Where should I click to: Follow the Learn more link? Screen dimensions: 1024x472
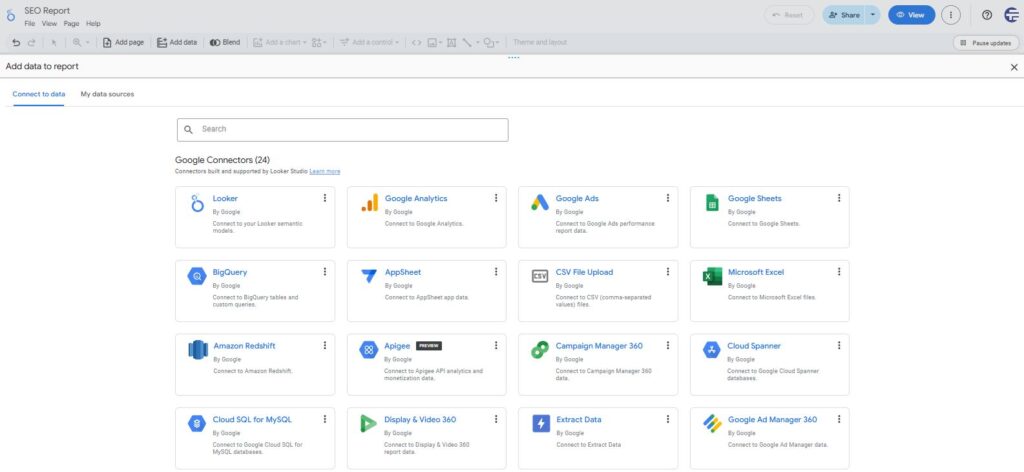[325, 171]
